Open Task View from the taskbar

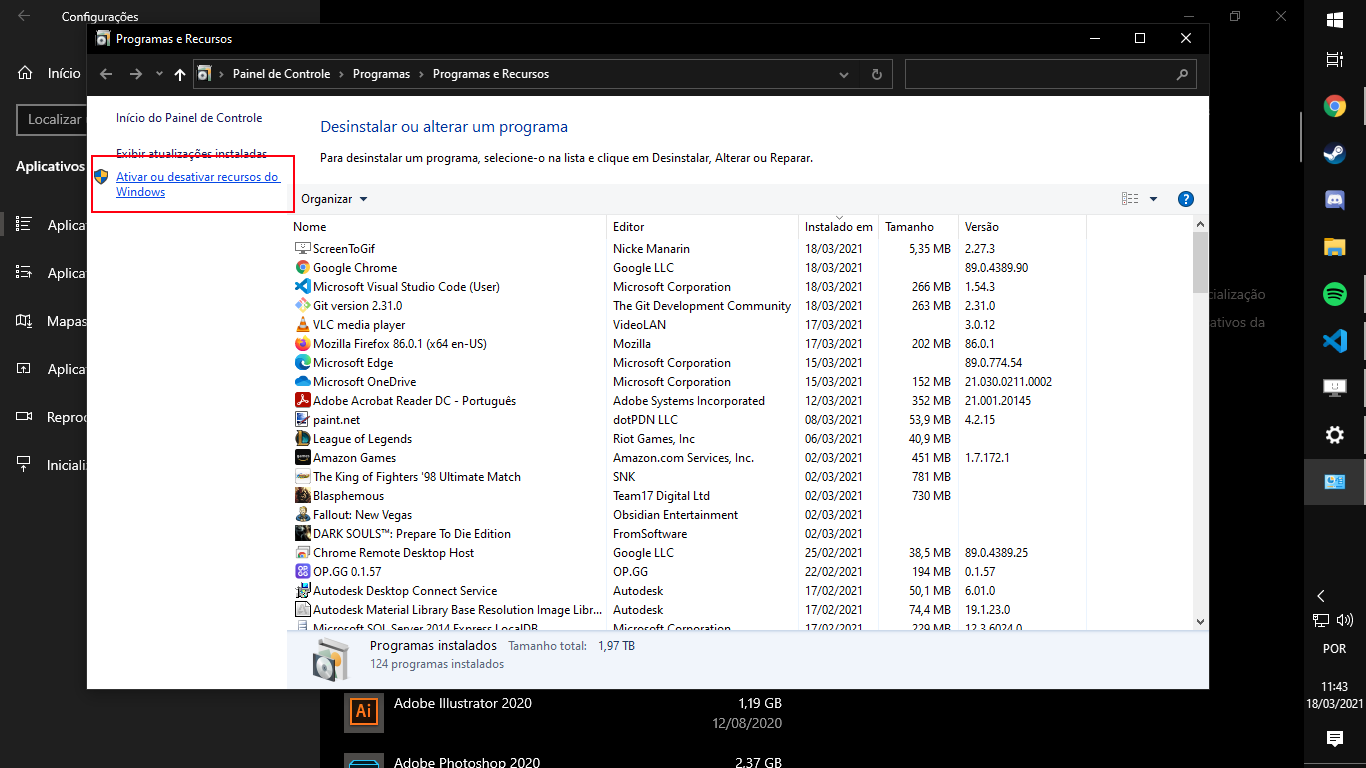tap(1334, 60)
